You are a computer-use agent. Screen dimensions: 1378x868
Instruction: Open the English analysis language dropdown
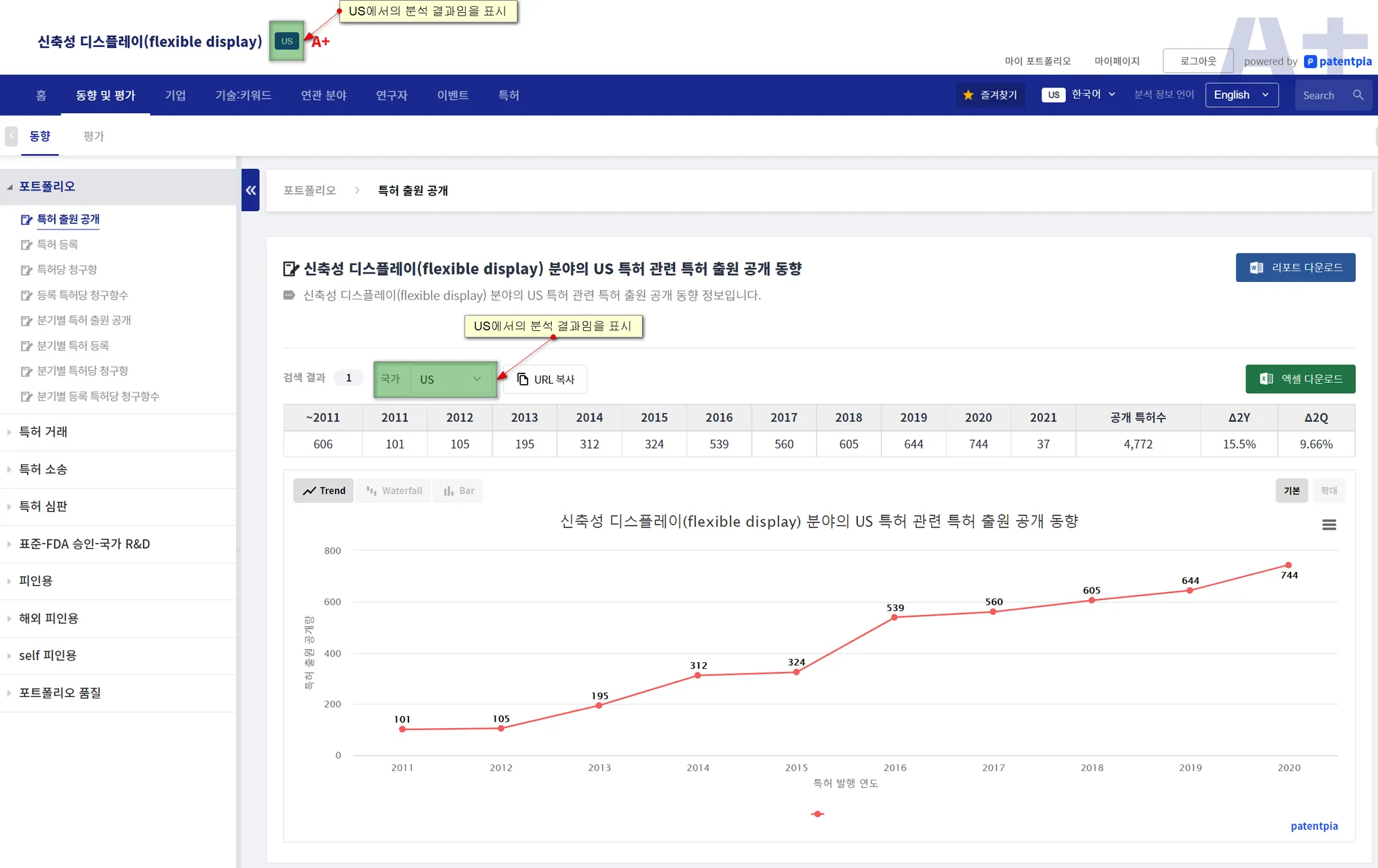[x=1241, y=95]
